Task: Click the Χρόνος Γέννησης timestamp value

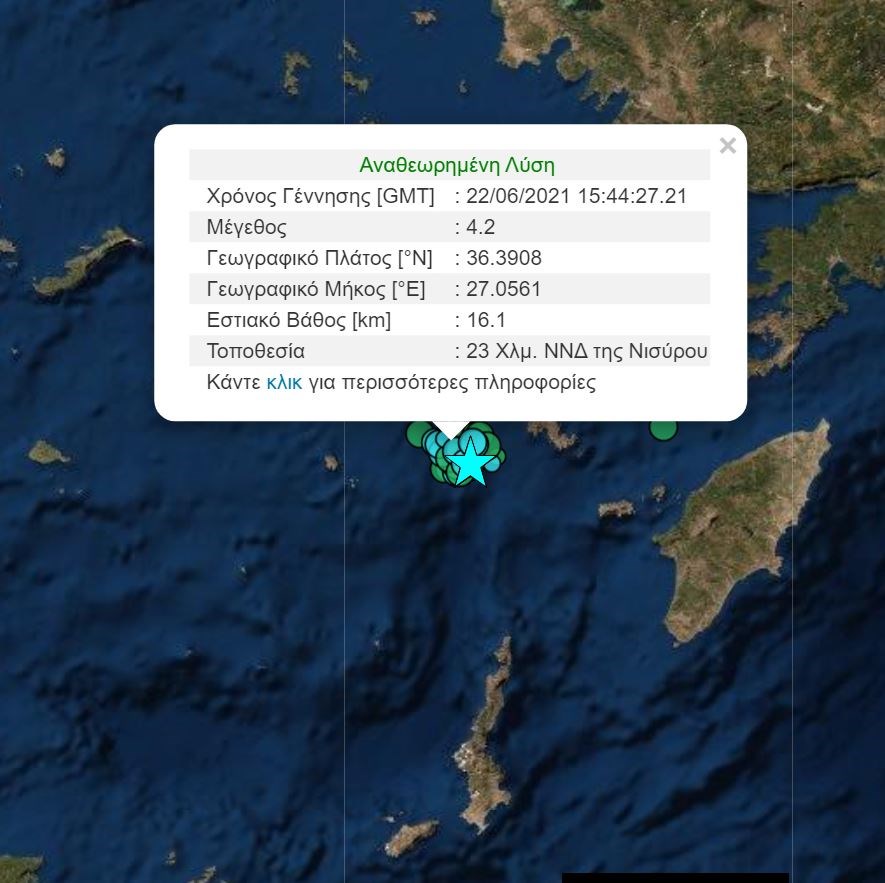Action: tap(576, 196)
